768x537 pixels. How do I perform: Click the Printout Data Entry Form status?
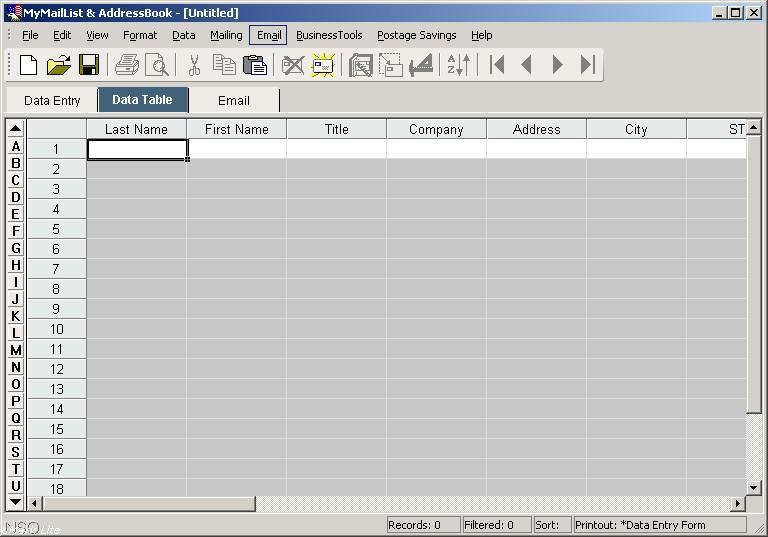[660, 525]
